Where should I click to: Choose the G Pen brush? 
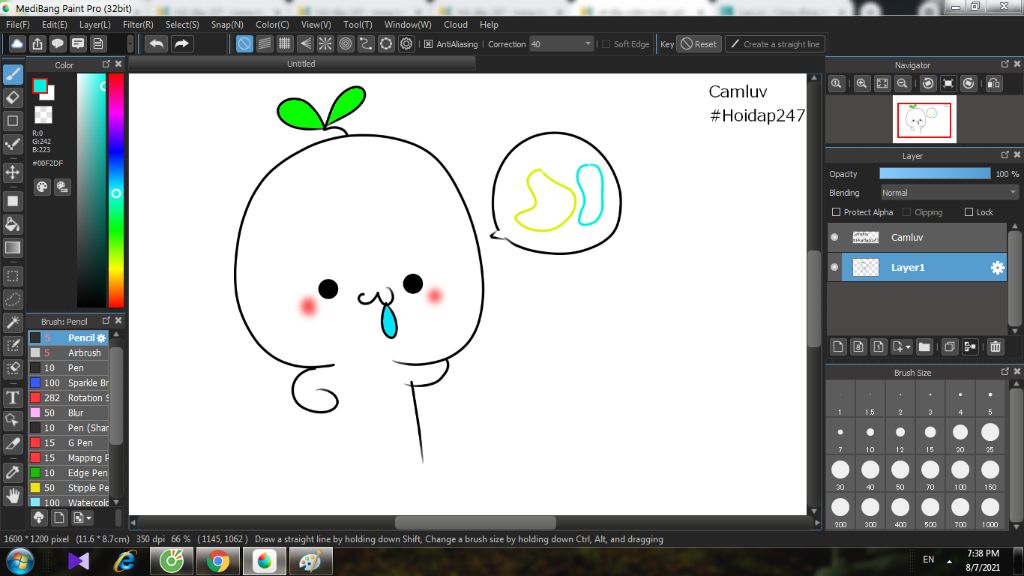click(x=69, y=443)
